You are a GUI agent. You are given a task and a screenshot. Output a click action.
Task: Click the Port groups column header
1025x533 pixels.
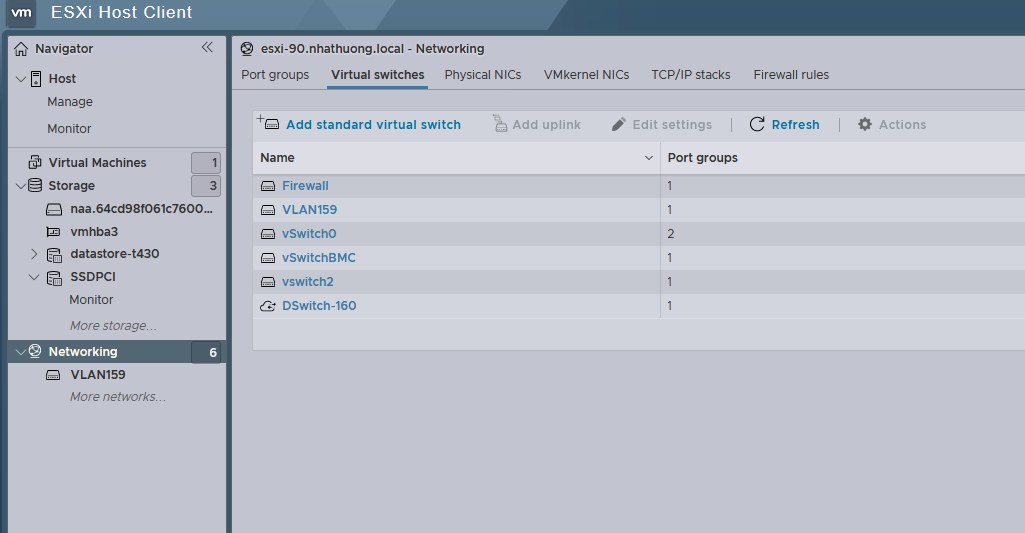coord(703,158)
